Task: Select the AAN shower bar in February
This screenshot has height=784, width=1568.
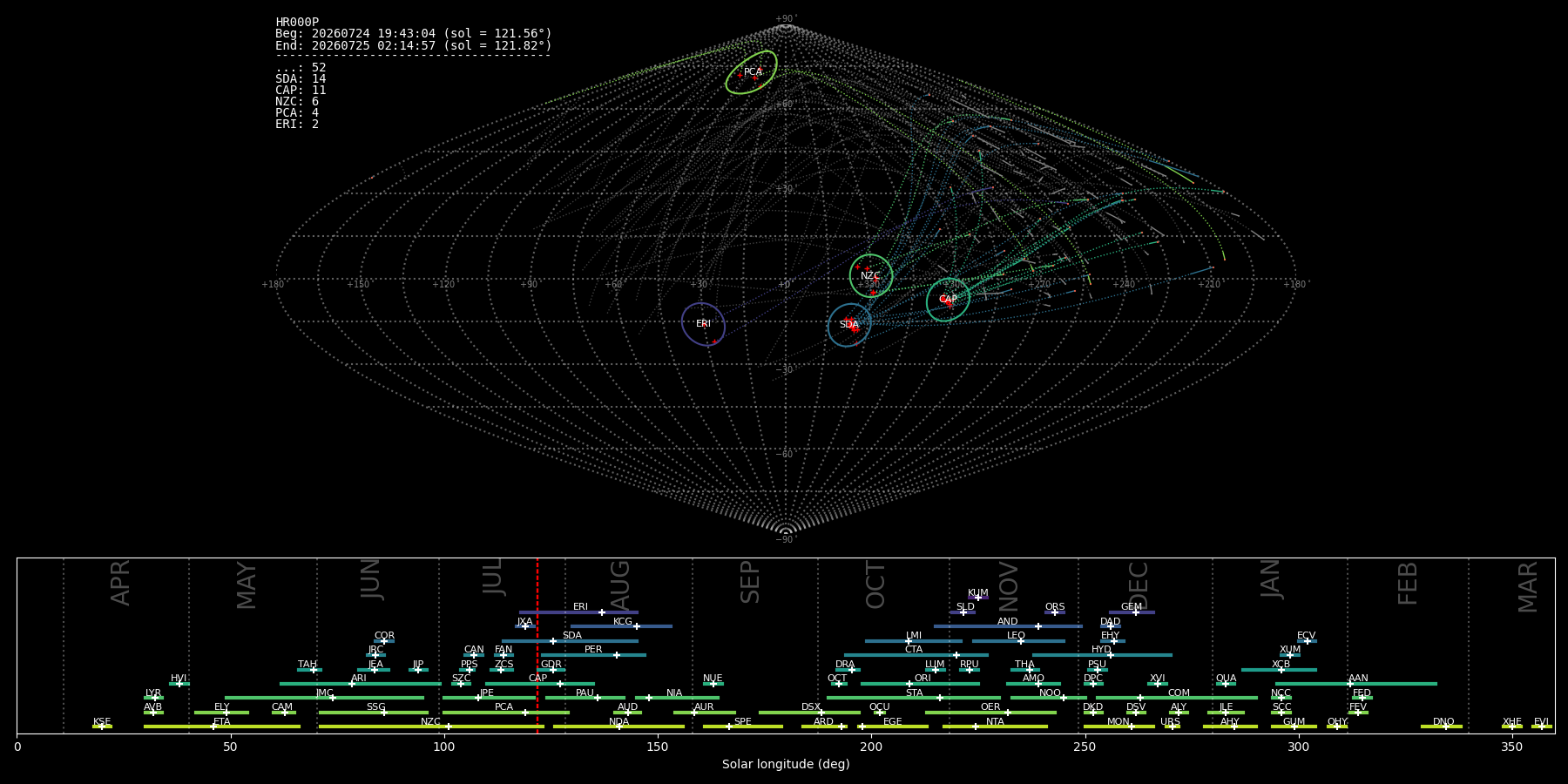Action: tap(1356, 684)
